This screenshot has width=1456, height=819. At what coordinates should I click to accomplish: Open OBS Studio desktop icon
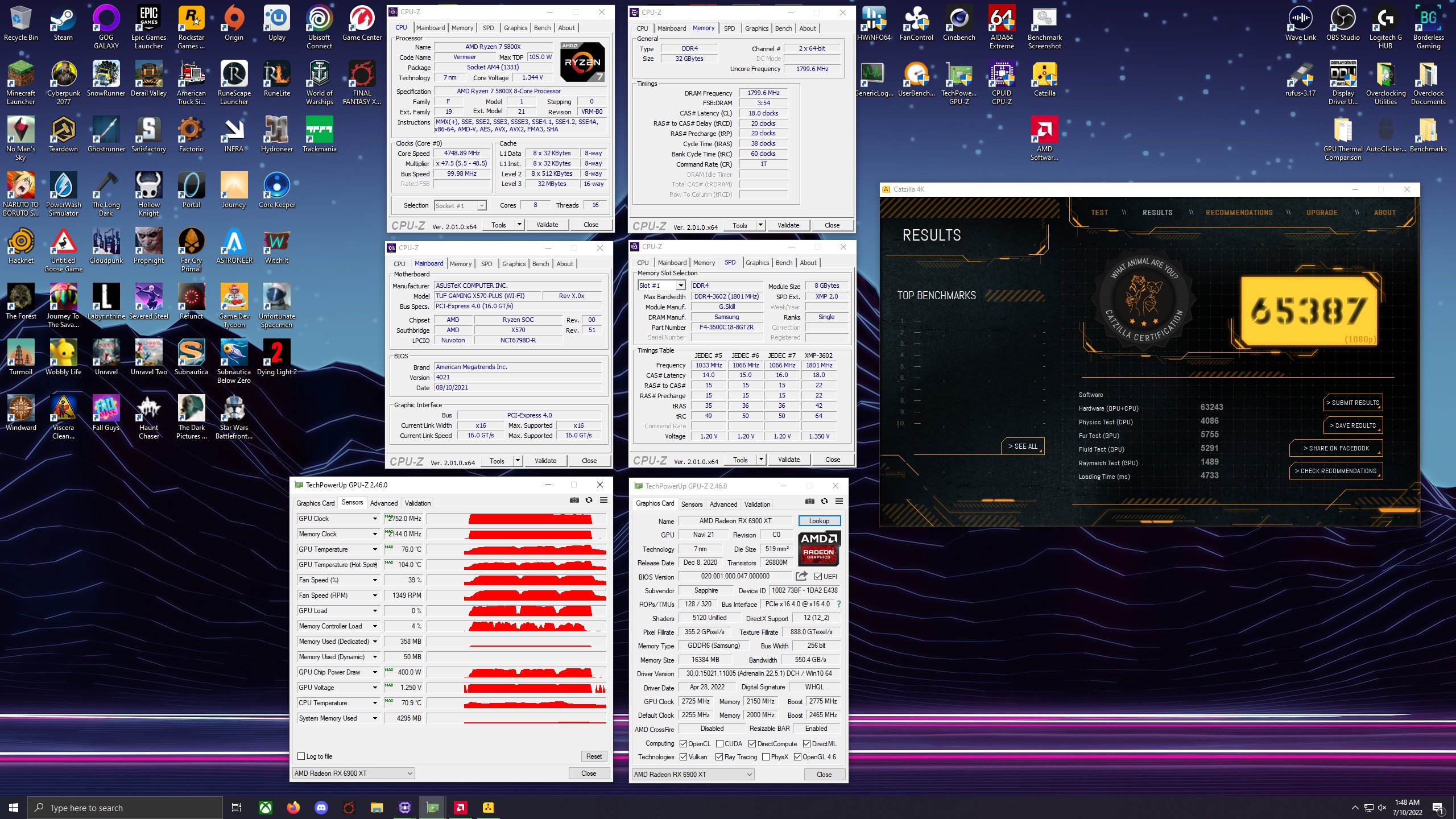coord(1343,23)
